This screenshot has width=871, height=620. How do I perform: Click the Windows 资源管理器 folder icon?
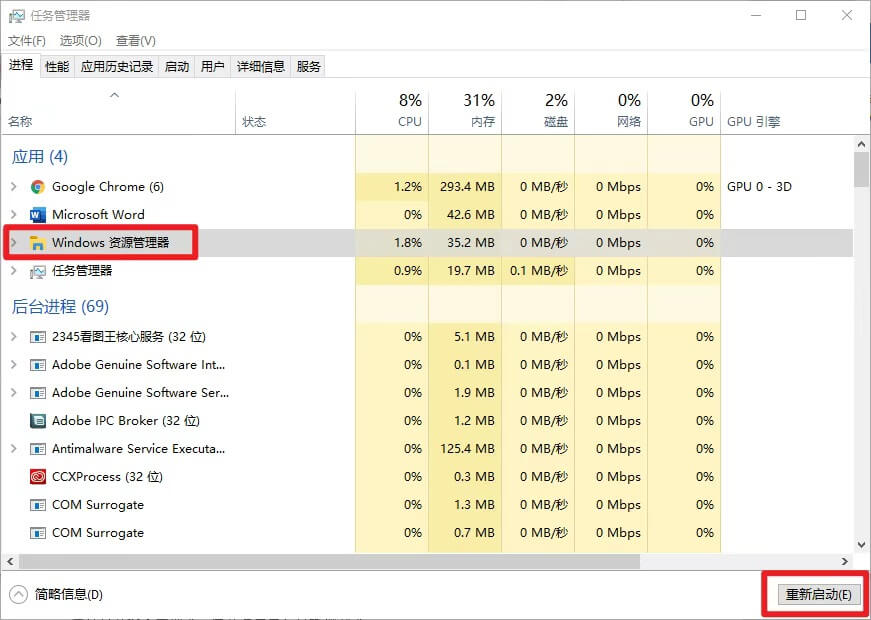[38, 243]
